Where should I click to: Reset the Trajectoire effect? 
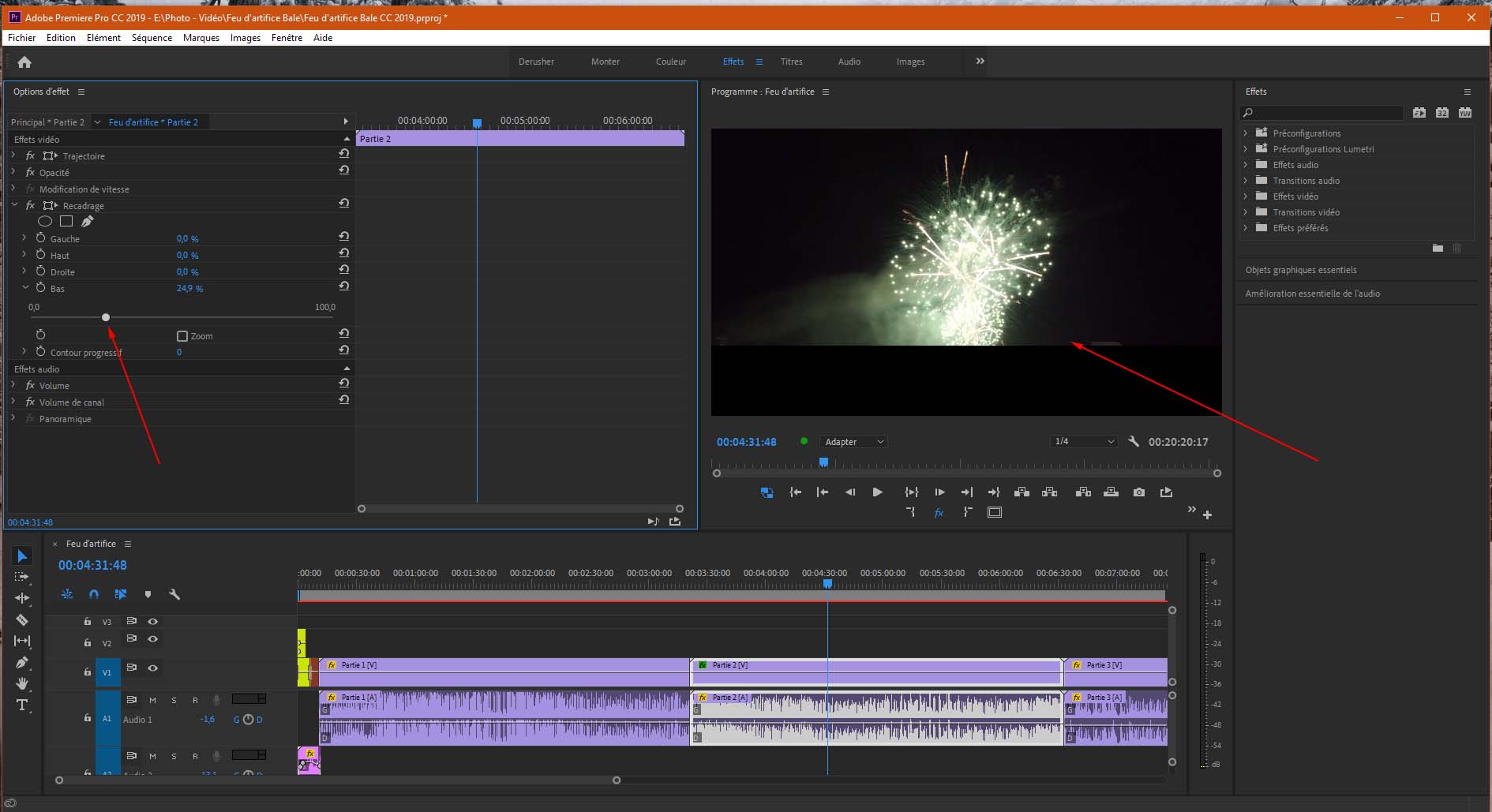(344, 154)
